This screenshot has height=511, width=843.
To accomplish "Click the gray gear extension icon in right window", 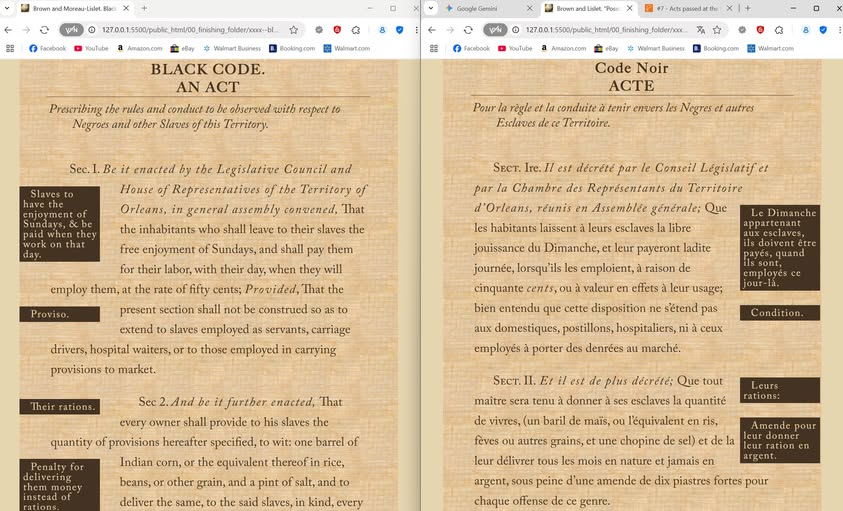I will point(742,30).
